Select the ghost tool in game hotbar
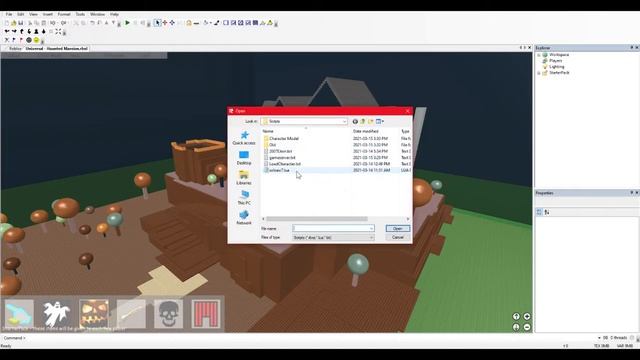 [x=56, y=313]
